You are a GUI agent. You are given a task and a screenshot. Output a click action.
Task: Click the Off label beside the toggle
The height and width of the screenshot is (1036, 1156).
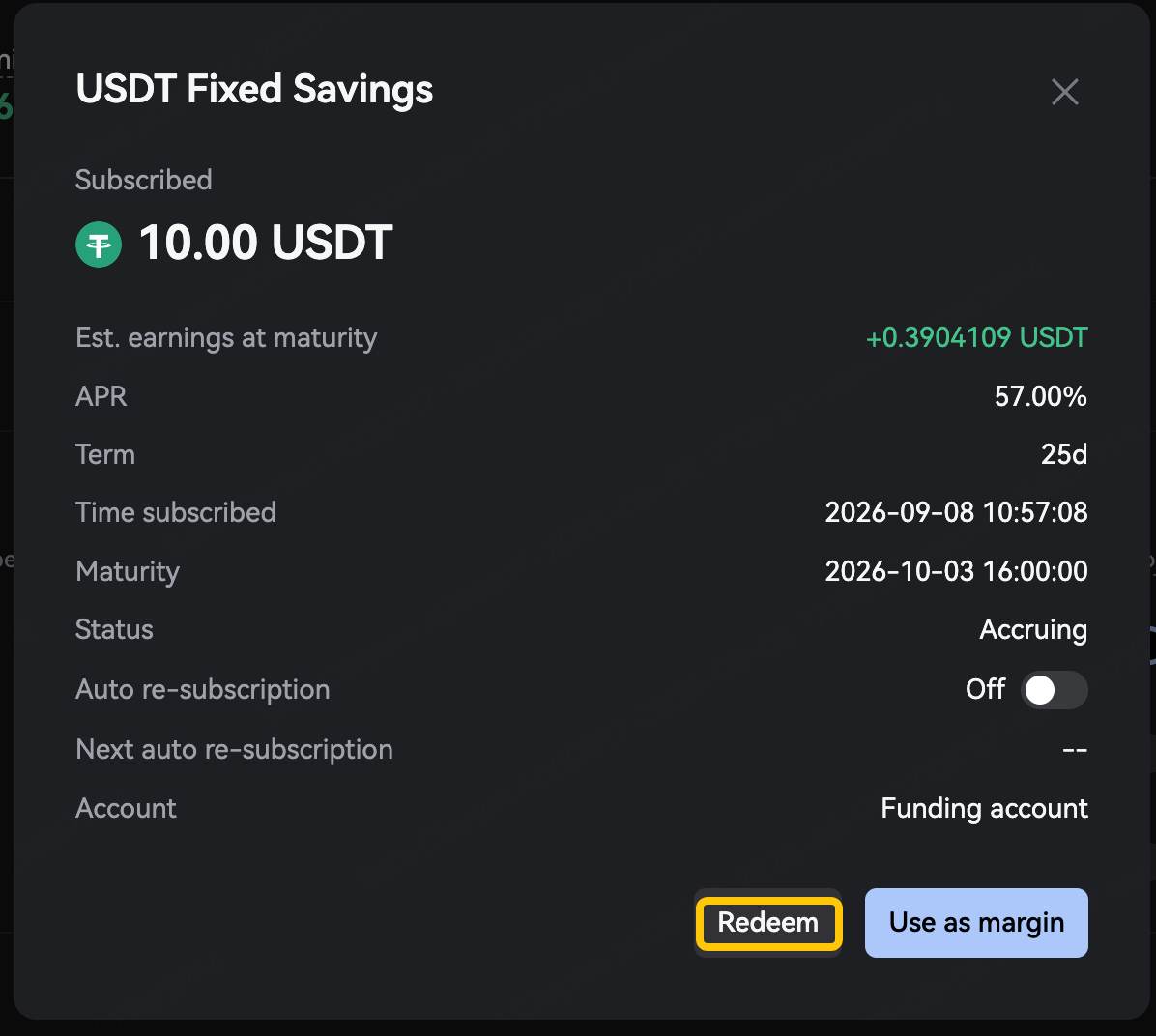pyautogui.click(x=985, y=689)
